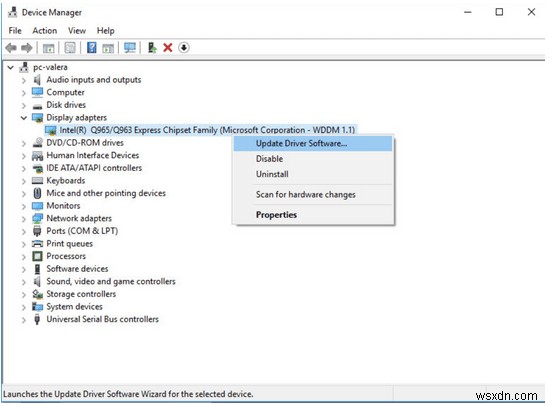Open Properties from the context menu
This screenshot has width=549, height=406.
313,215
